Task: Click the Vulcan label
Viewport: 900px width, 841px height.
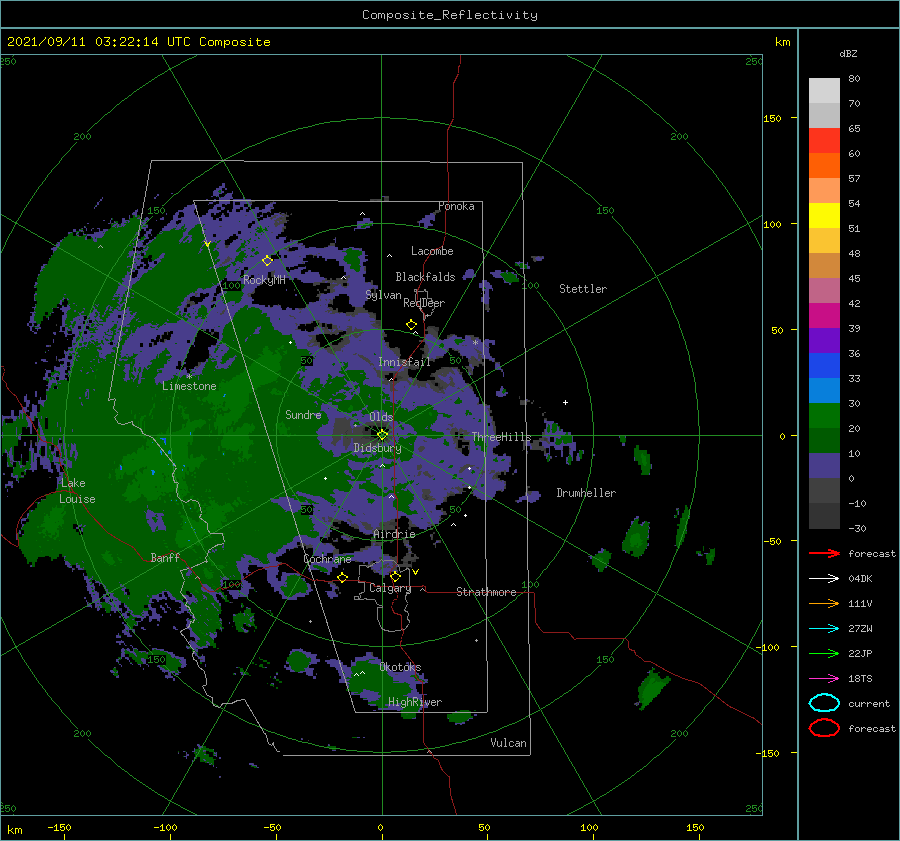Action: click(508, 743)
